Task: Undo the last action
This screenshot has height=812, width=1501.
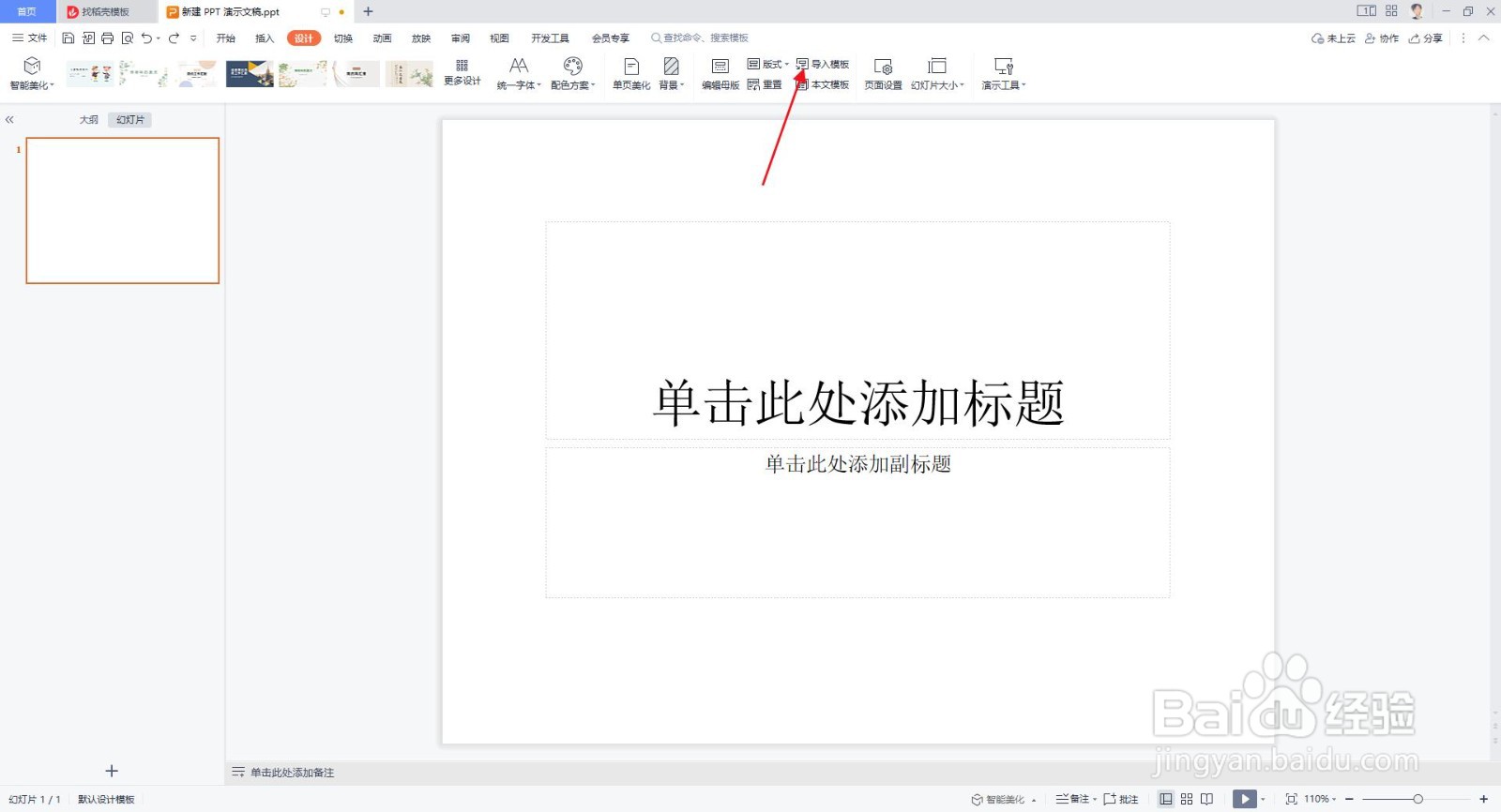Action: (146, 38)
